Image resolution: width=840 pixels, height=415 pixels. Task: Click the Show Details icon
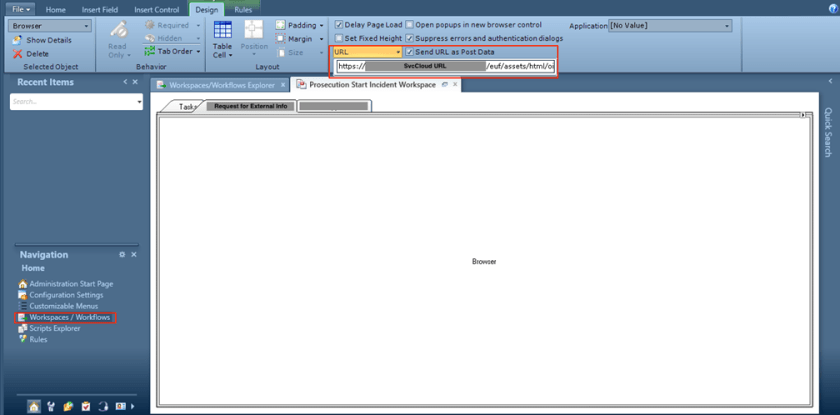(x=17, y=40)
